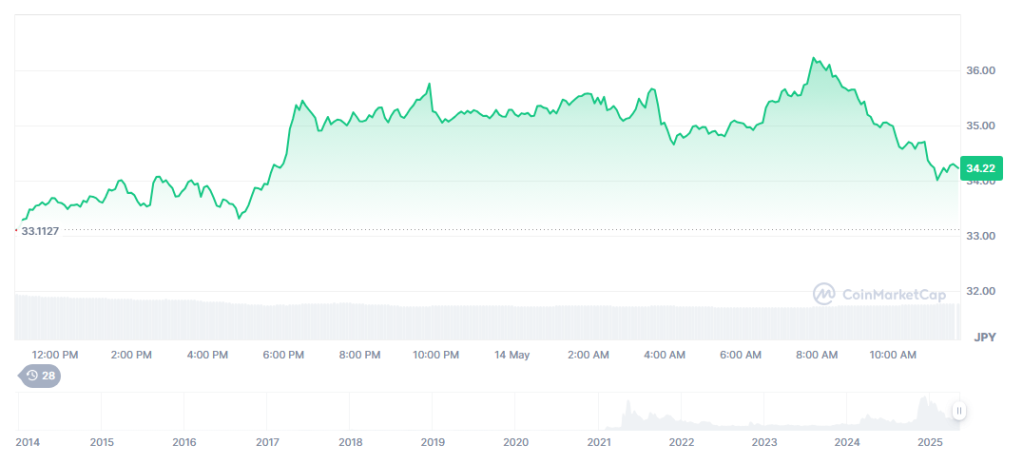This screenshot has height=464, width=1023.
Task: Click the clock history badge showing 28
Action: 40,375
